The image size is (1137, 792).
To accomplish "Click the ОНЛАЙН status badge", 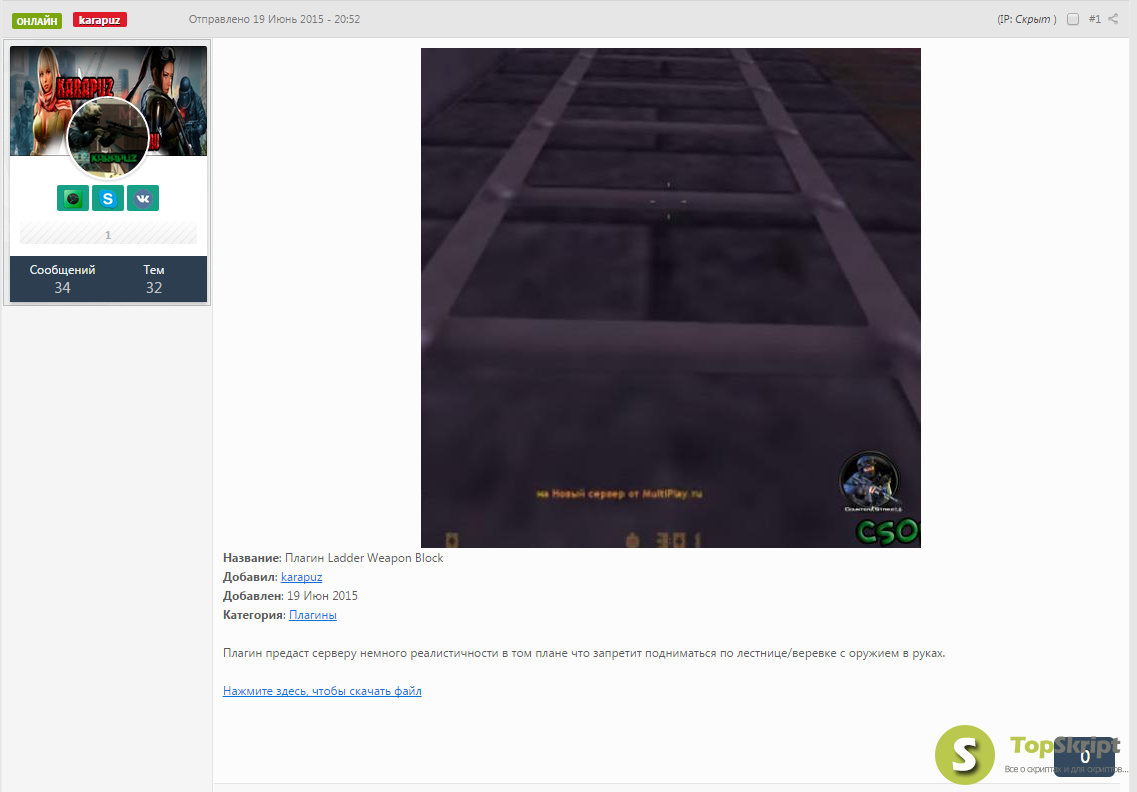I will click(37, 20).
